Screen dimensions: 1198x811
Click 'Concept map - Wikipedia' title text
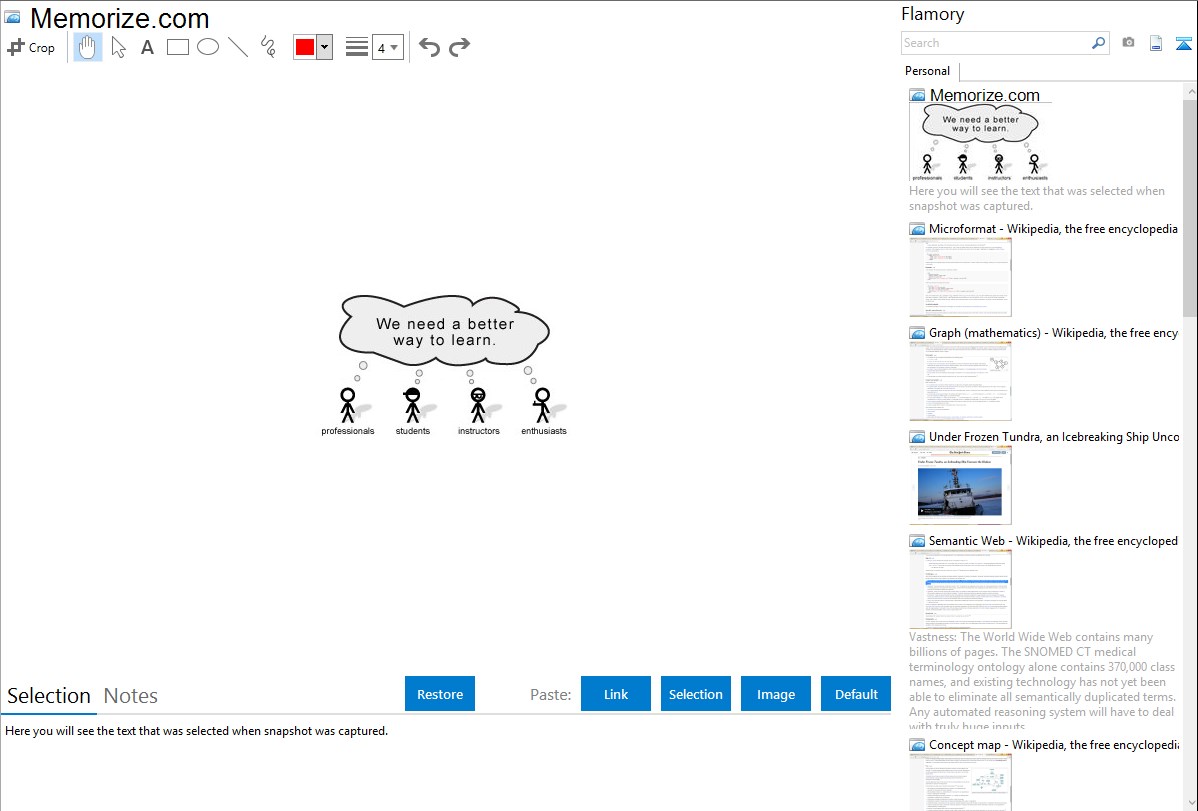coord(1053,744)
